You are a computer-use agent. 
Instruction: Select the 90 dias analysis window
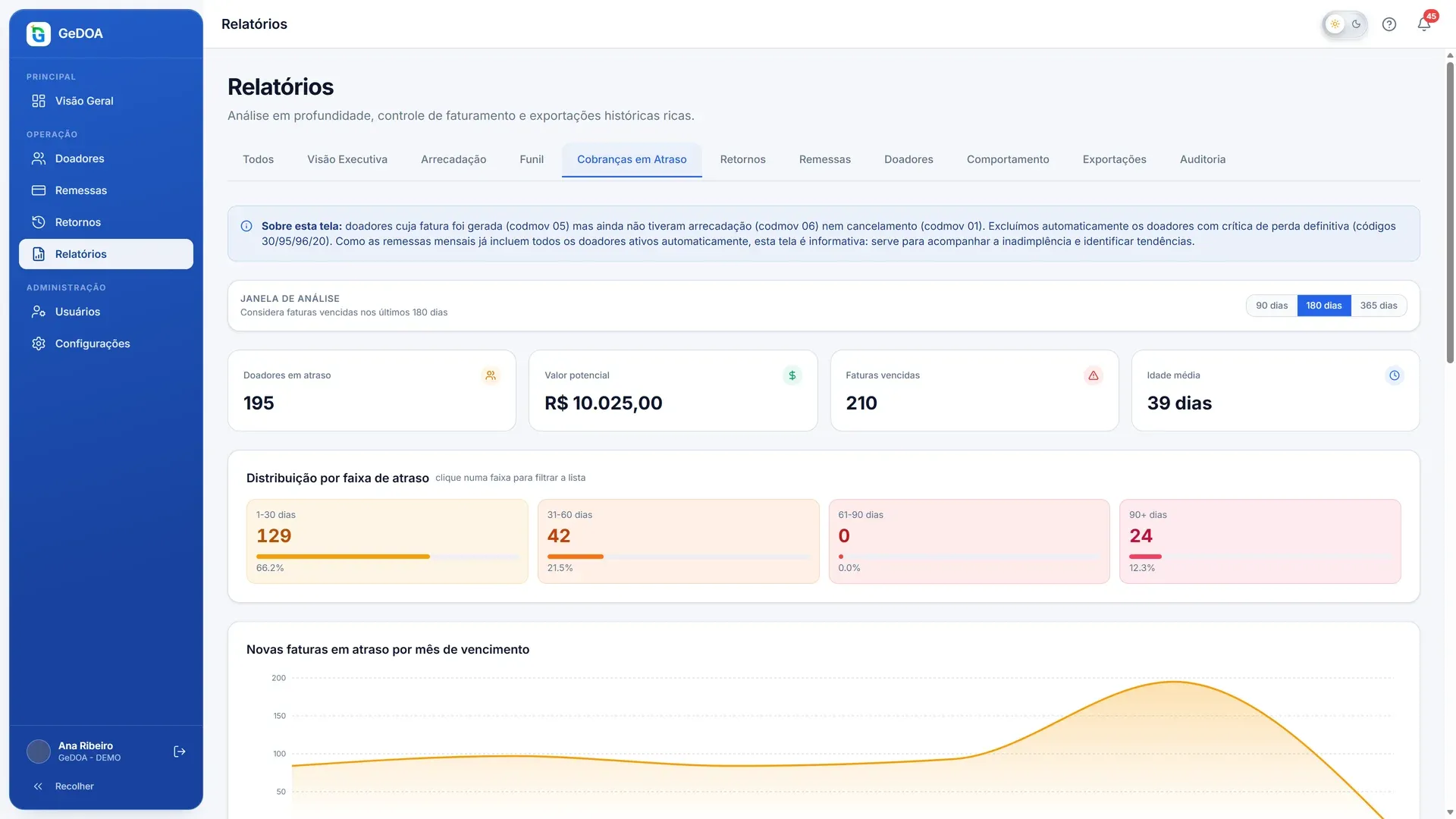1272,306
